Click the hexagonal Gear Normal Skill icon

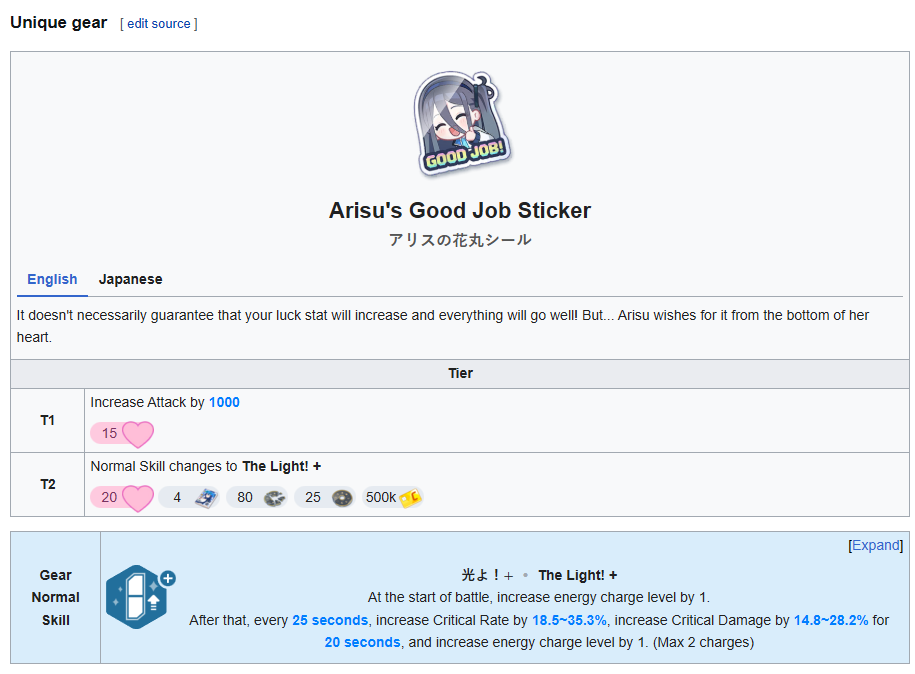134,597
